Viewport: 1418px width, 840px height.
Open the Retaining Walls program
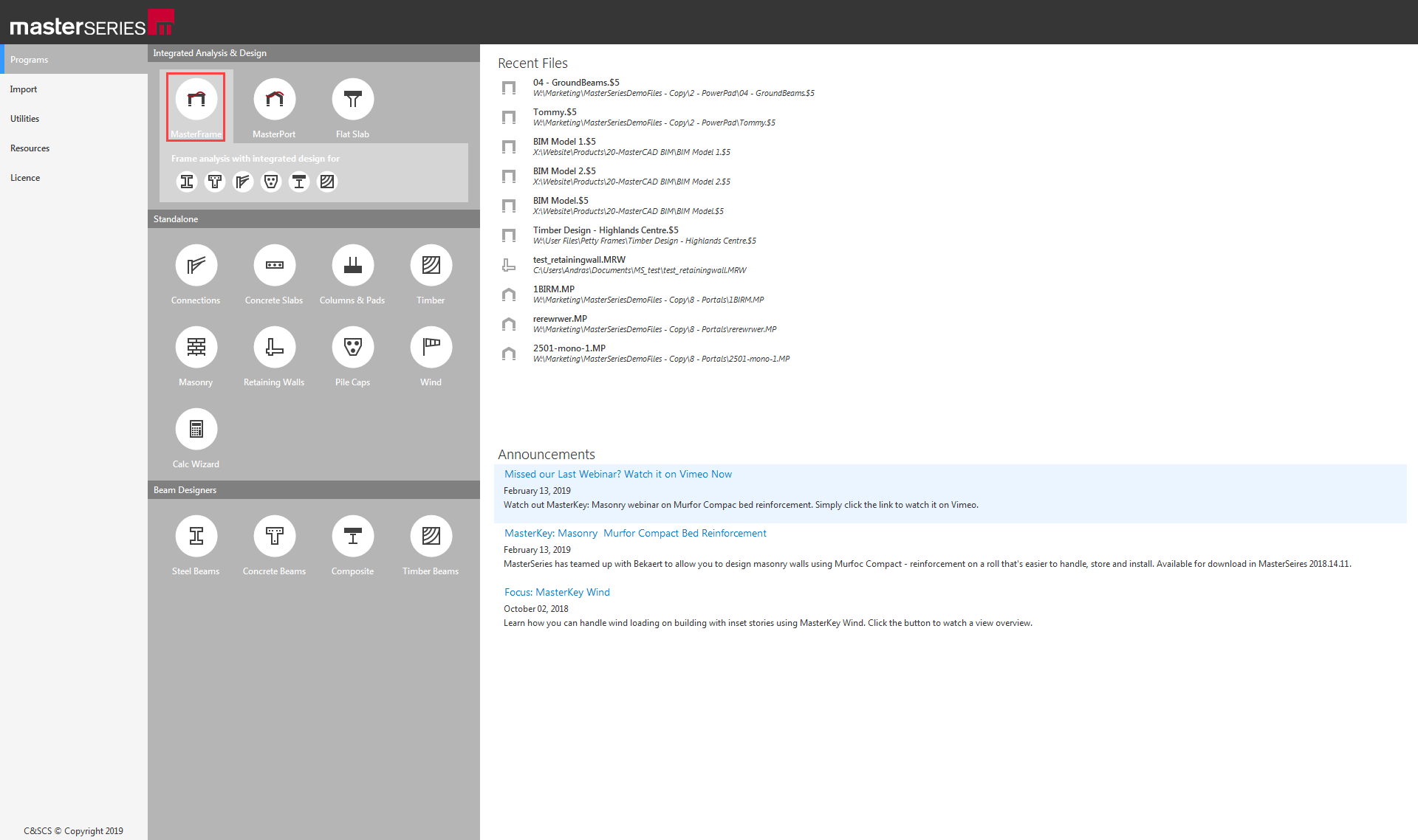tap(274, 348)
